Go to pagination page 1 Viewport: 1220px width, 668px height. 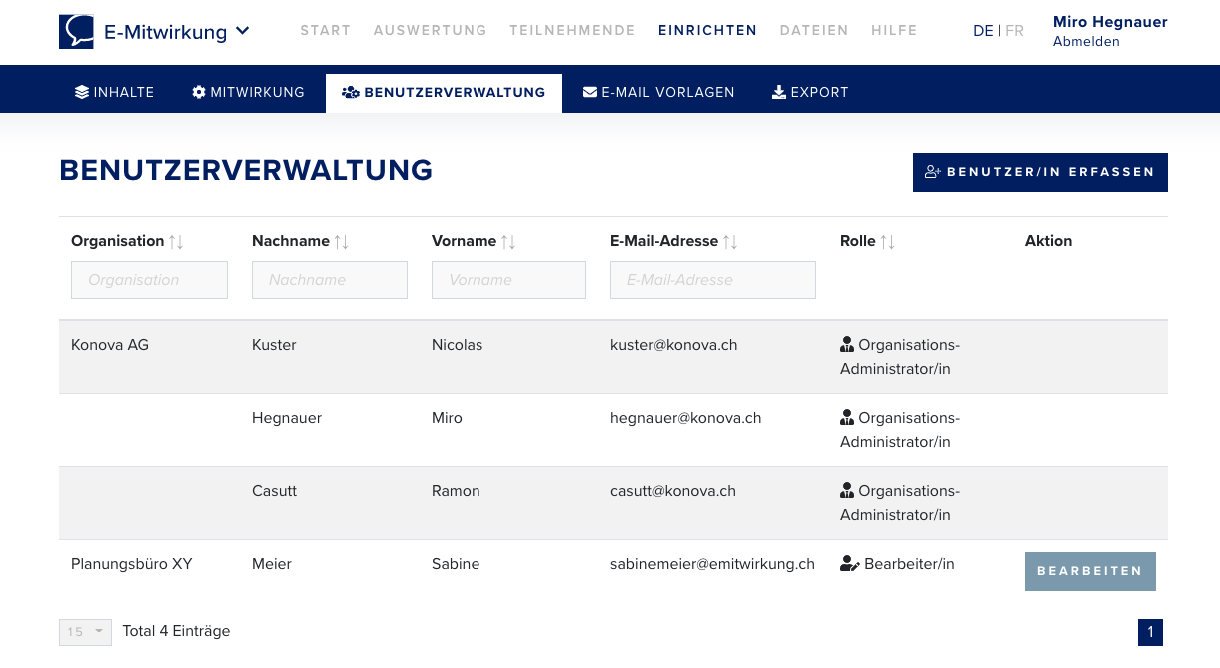1150,632
